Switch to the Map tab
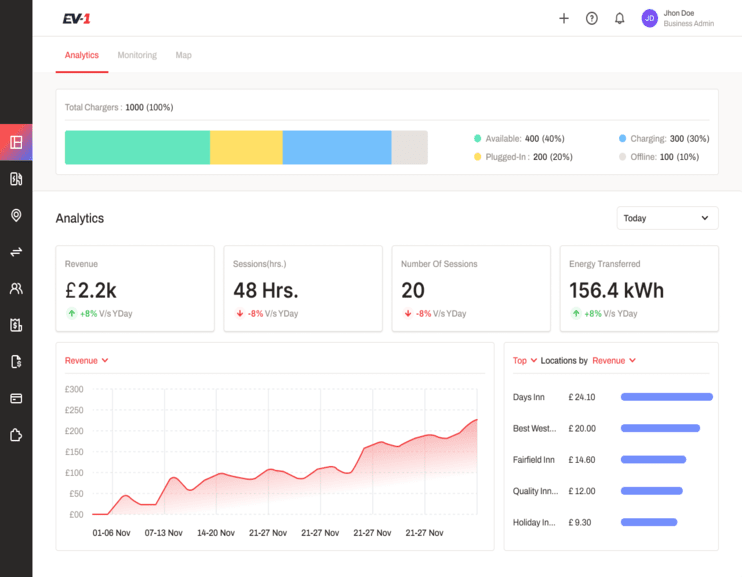This screenshot has width=742, height=577. tap(184, 55)
